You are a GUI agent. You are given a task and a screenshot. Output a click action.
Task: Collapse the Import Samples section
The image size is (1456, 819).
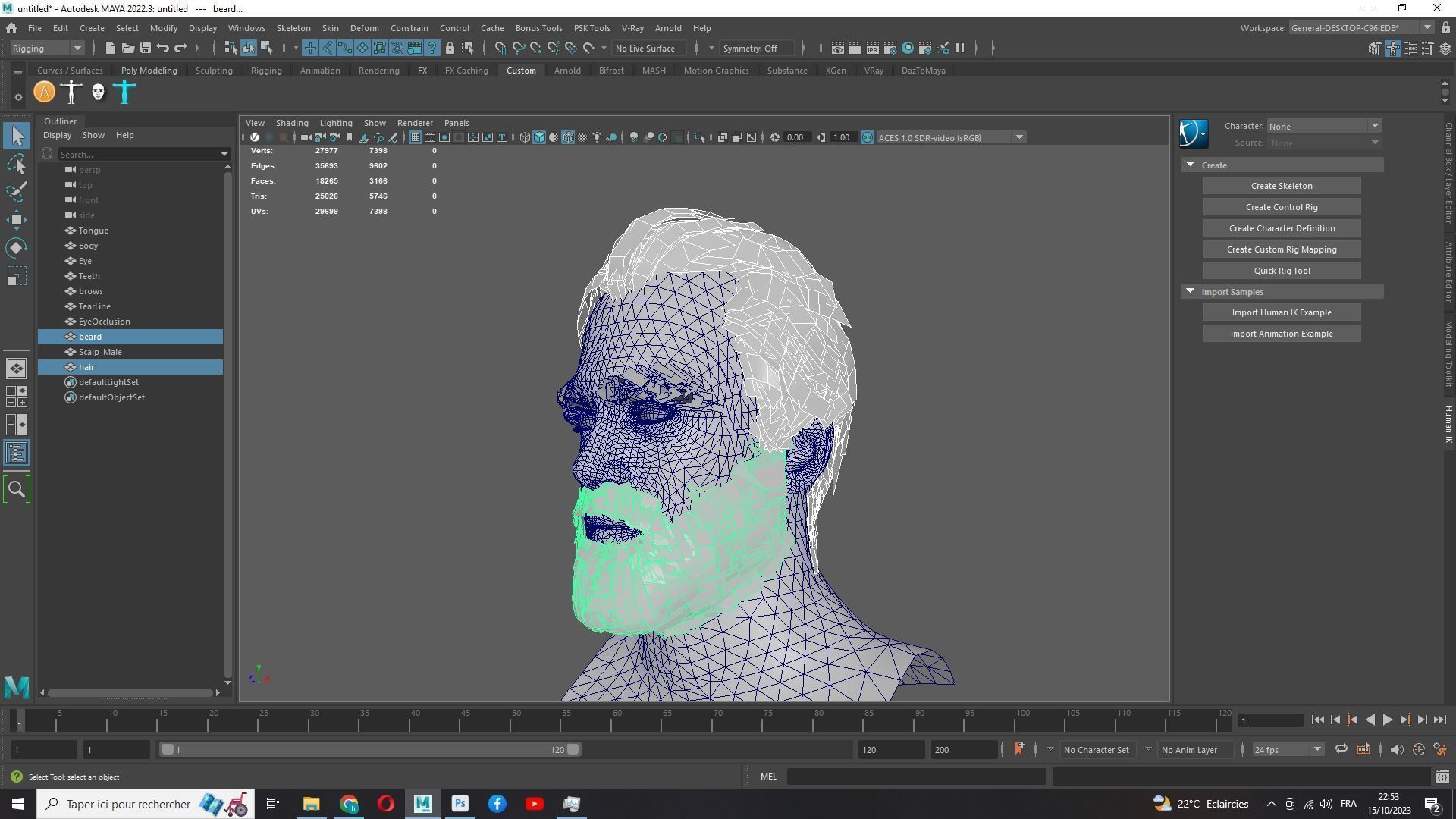[1190, 291]
